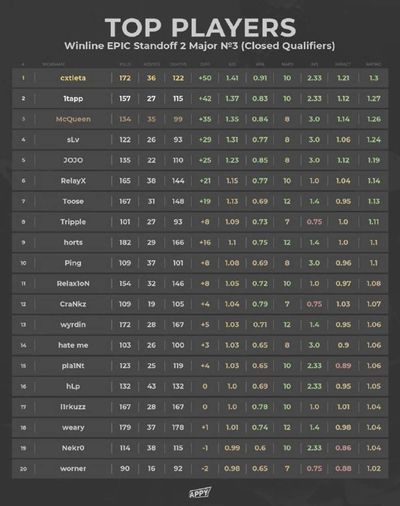Click the Toose player name

[73, 201]
